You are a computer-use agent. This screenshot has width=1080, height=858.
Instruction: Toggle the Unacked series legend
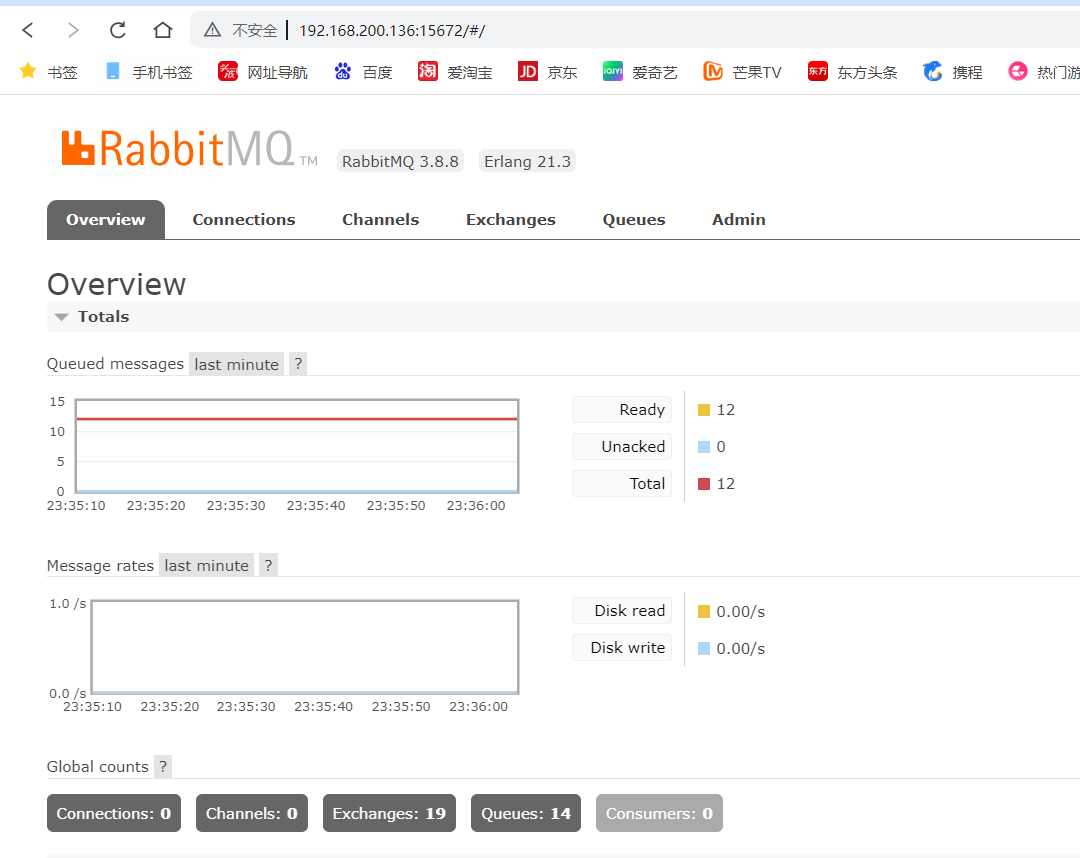point(622,446)
